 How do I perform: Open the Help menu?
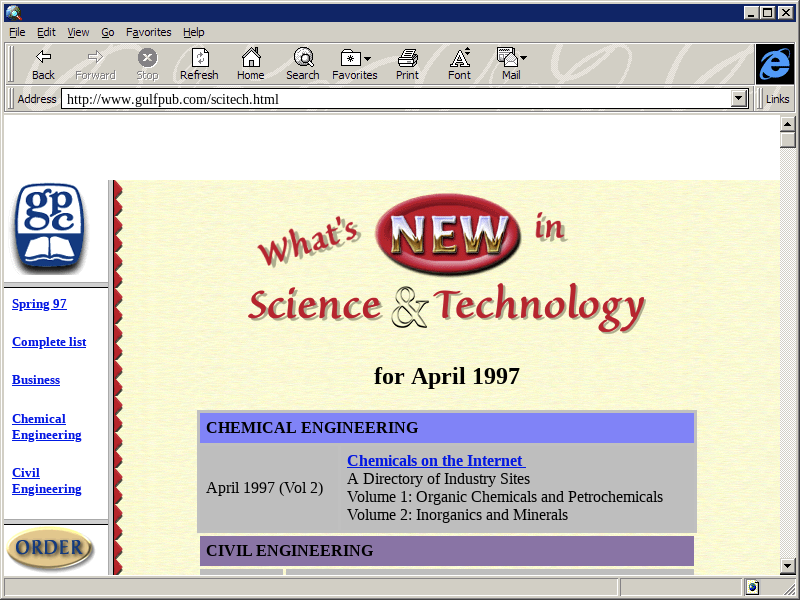click(193, 32)
